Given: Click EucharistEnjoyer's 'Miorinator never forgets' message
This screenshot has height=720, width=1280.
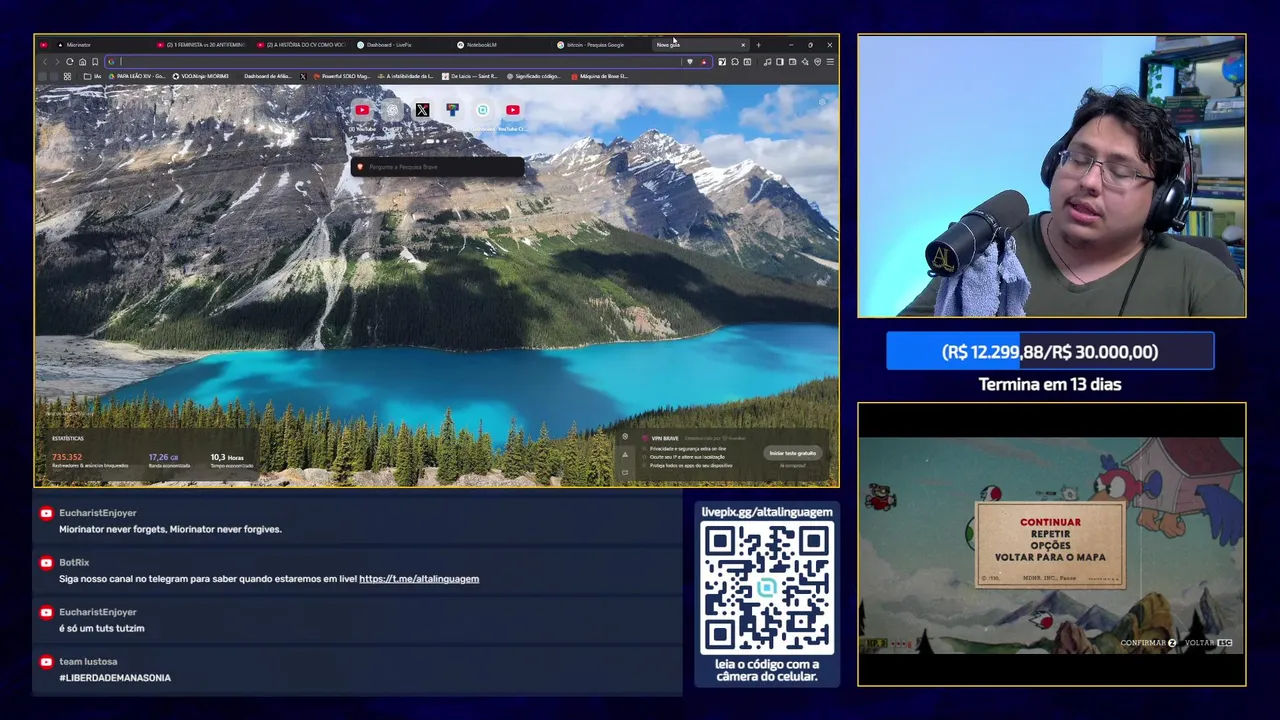Looking at the screenshot, I should click(170, 529).
